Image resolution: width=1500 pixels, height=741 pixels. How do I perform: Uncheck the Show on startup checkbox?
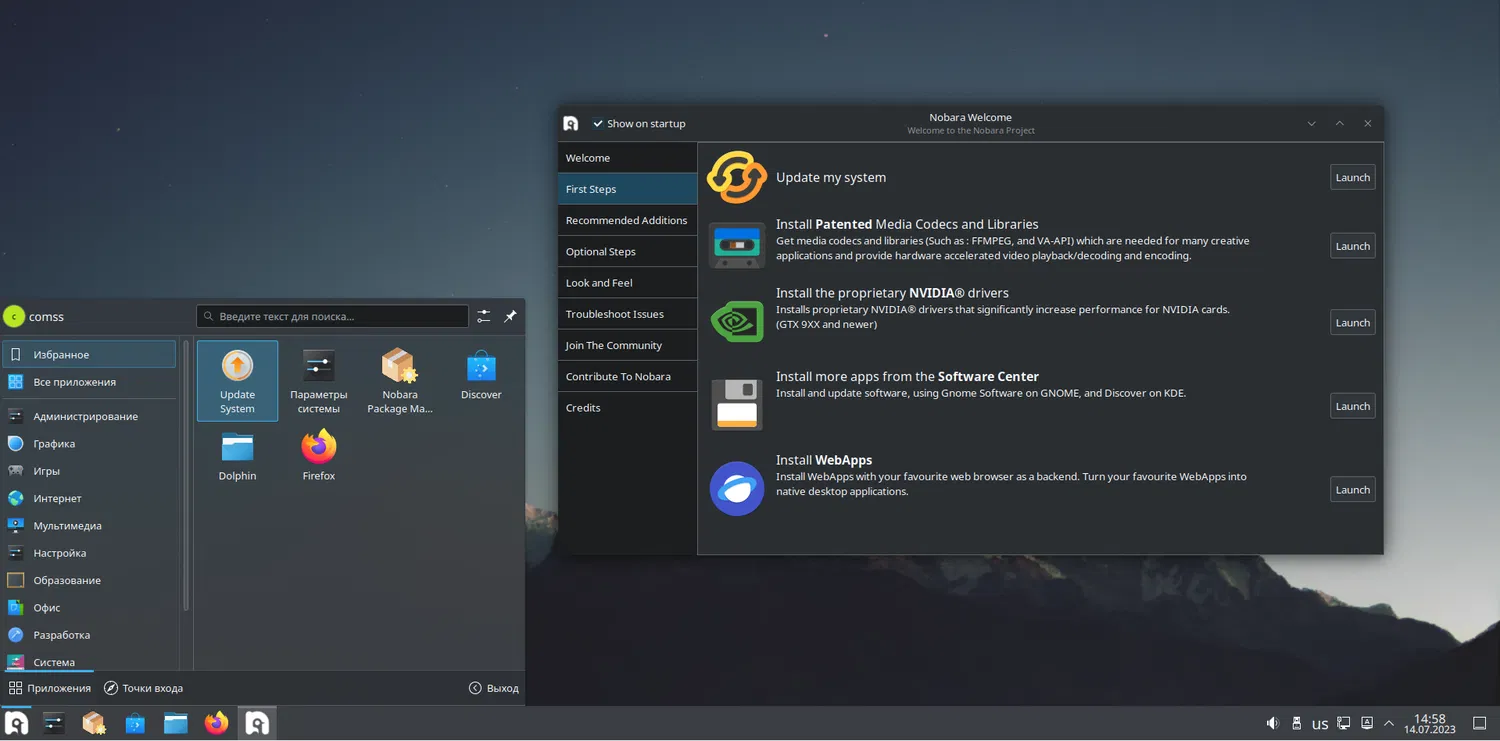coord(598,124)
